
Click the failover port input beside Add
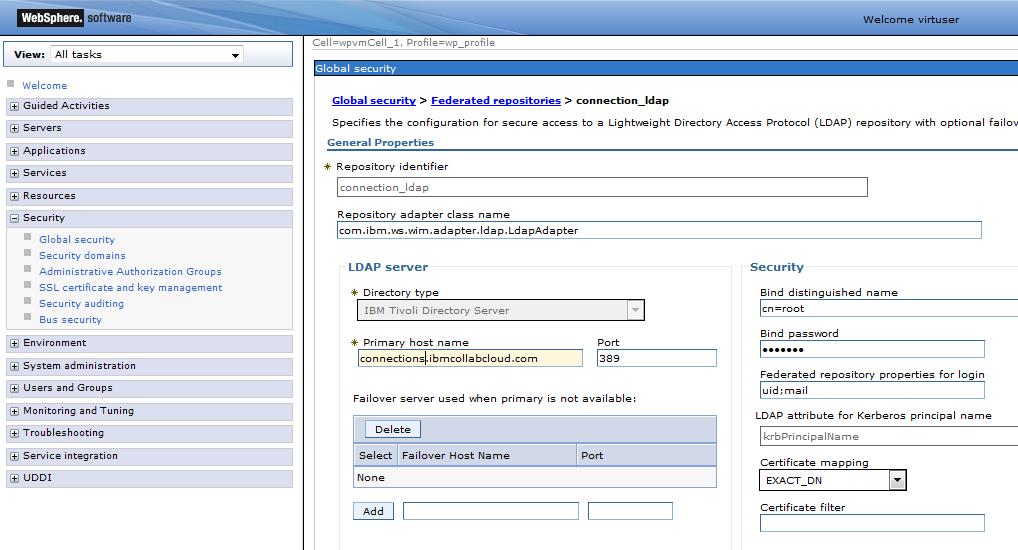click(630, 511)
